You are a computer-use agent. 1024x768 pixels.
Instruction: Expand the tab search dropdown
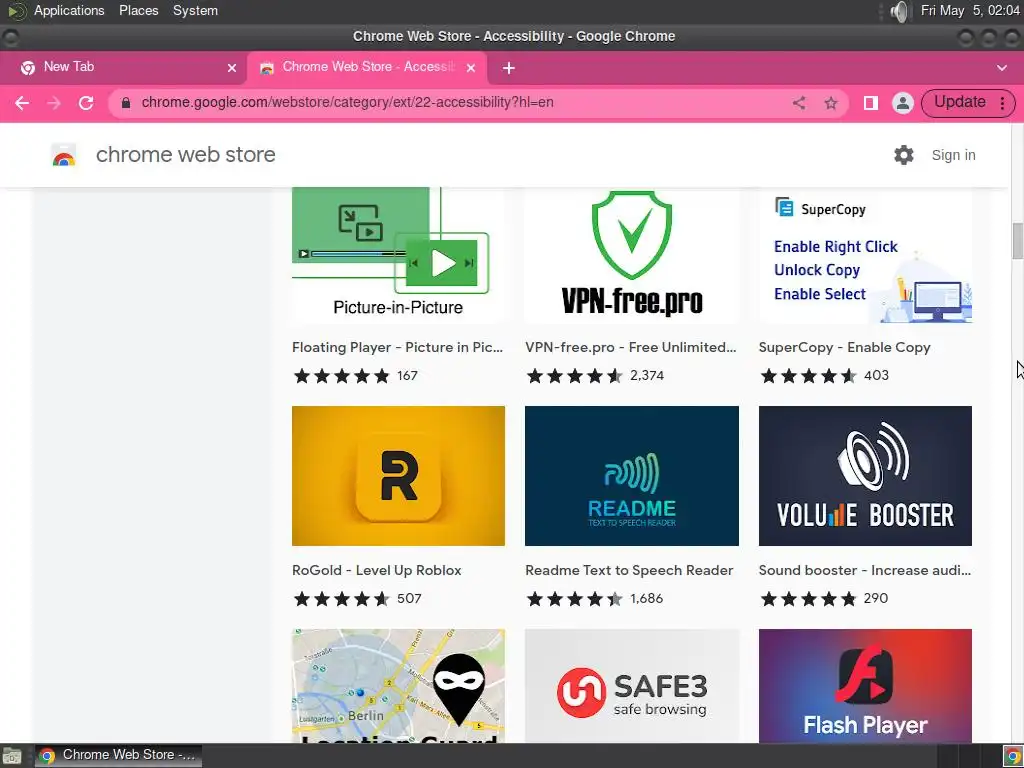(1002, 68)
